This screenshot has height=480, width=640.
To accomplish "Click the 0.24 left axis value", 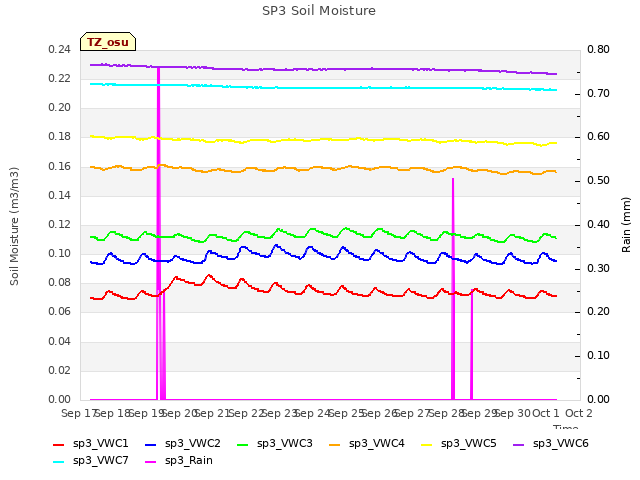I will pyautogui.click(x=60, y=49).
